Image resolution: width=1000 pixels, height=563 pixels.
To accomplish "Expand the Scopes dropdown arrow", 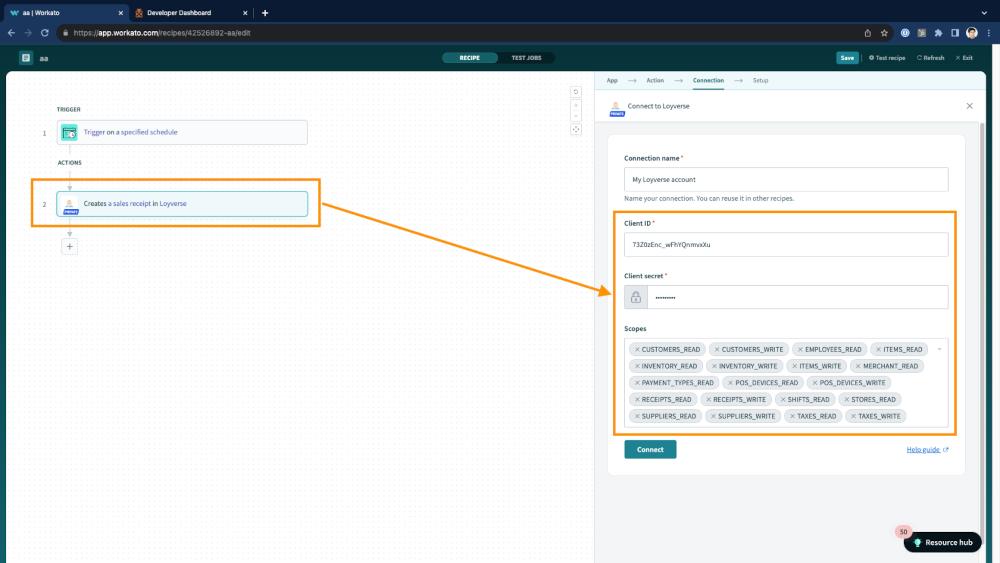I will tap(938, 350).
